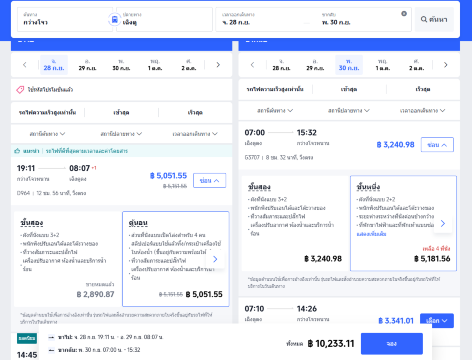Select the first-class card priced ฿5,181.56
The height and width of the screenshot is (360, 472).
point(403,223)
